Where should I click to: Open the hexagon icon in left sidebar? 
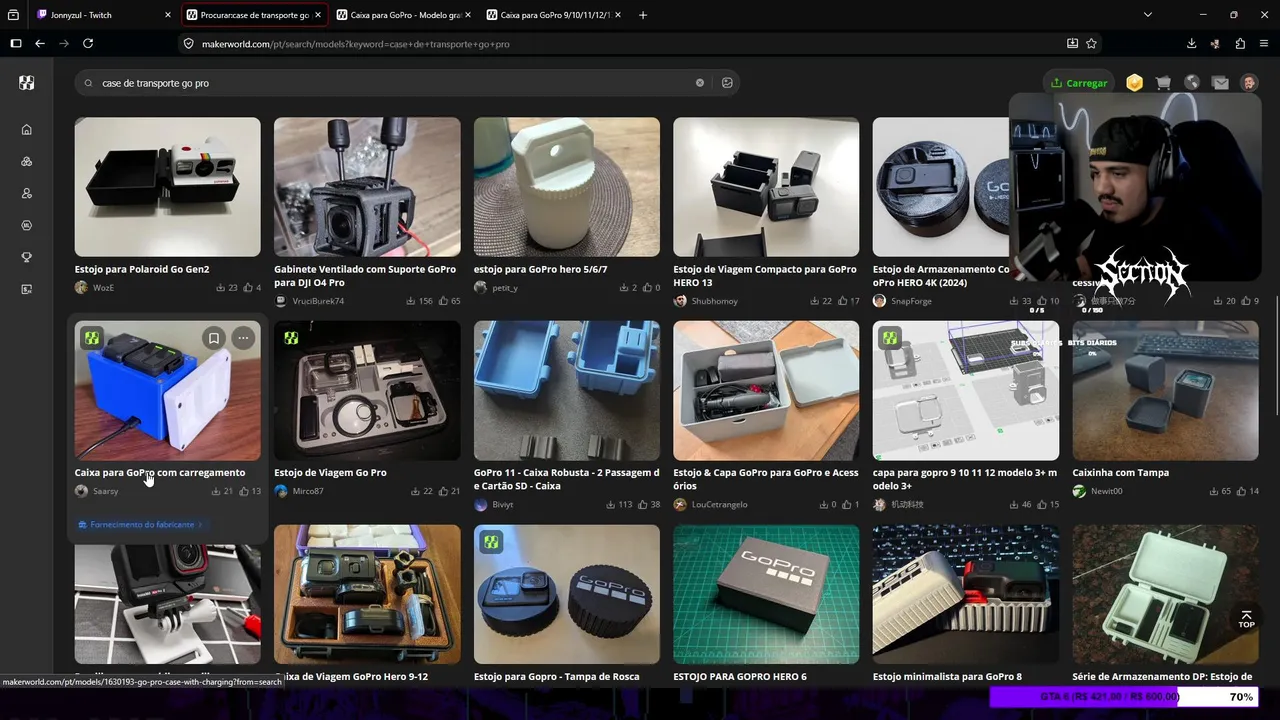coord(27,225)
